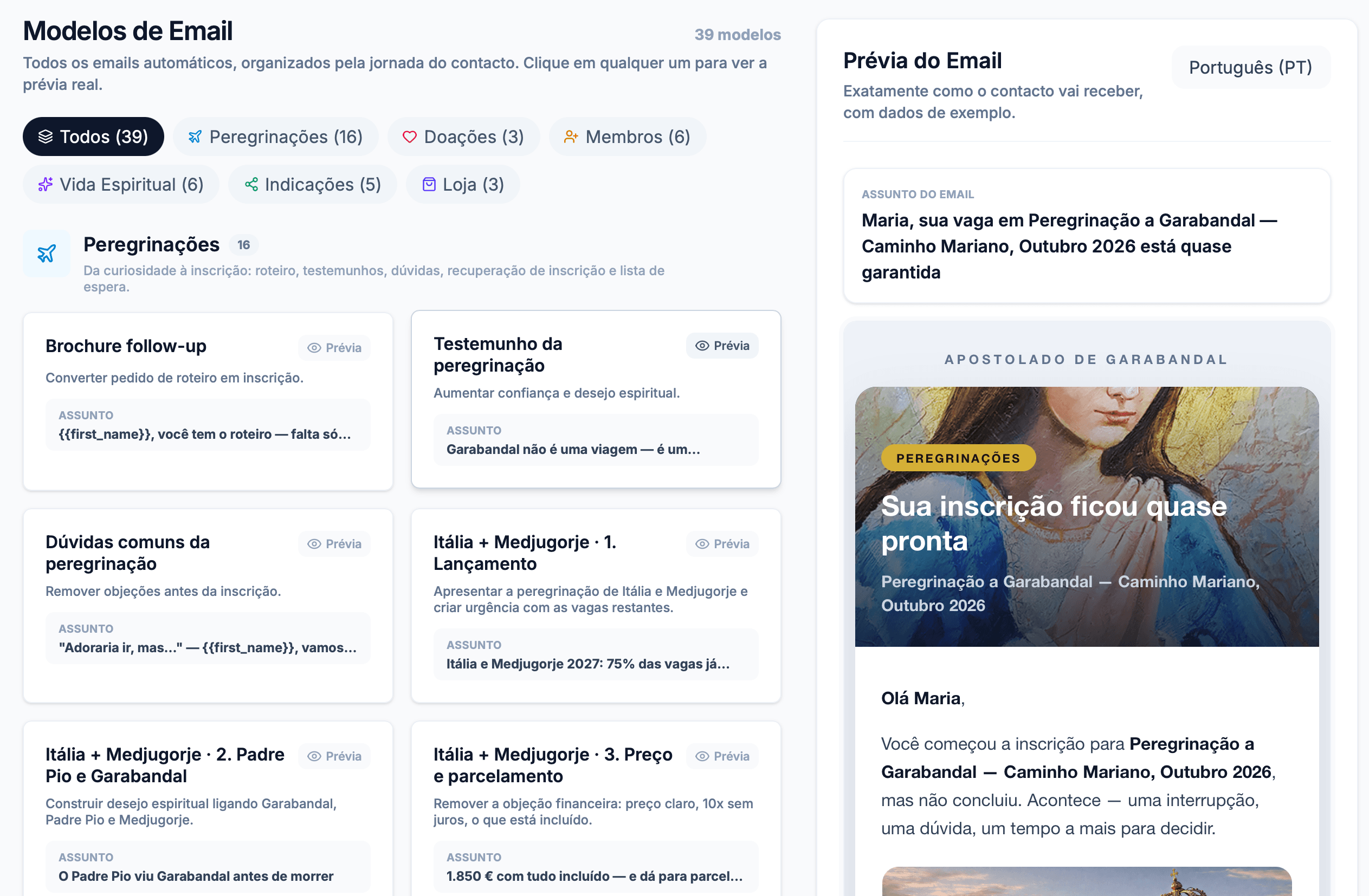Screen dimensions: 1369x896
Task: Click eye icon on 2. Padre Pio card
Action: [314, 756]
